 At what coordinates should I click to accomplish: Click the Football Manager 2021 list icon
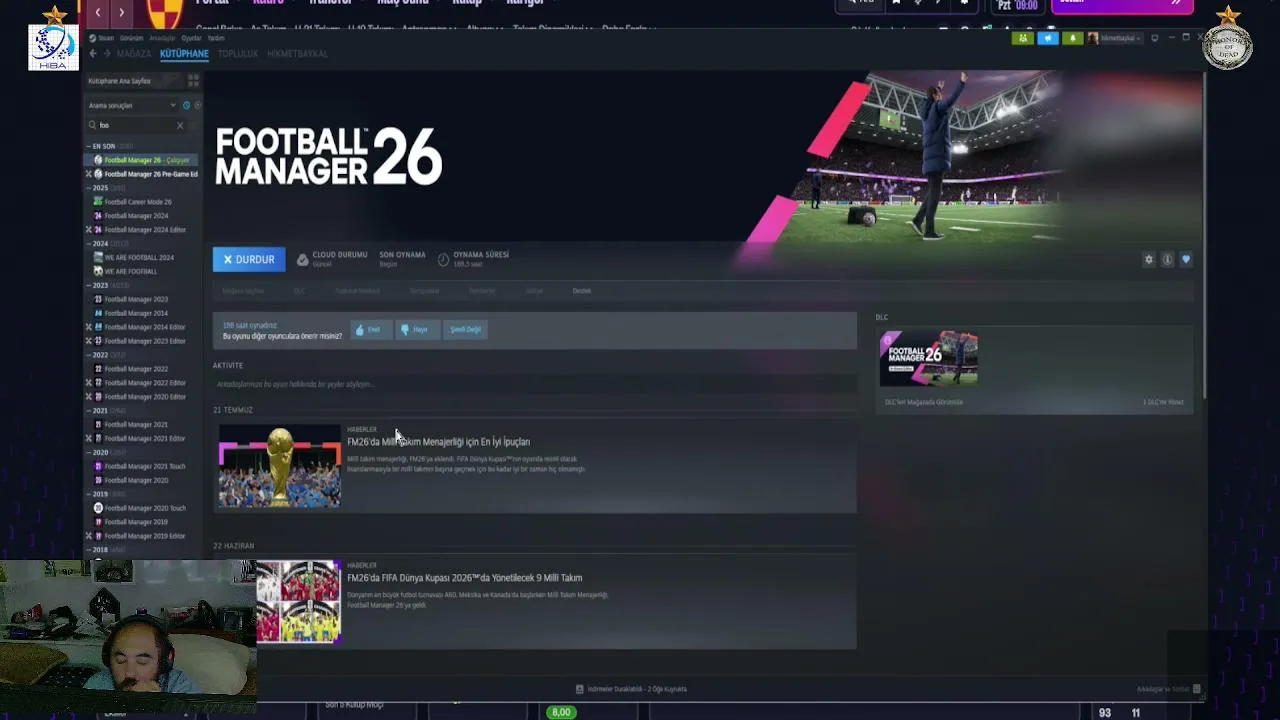coord(98,424)
